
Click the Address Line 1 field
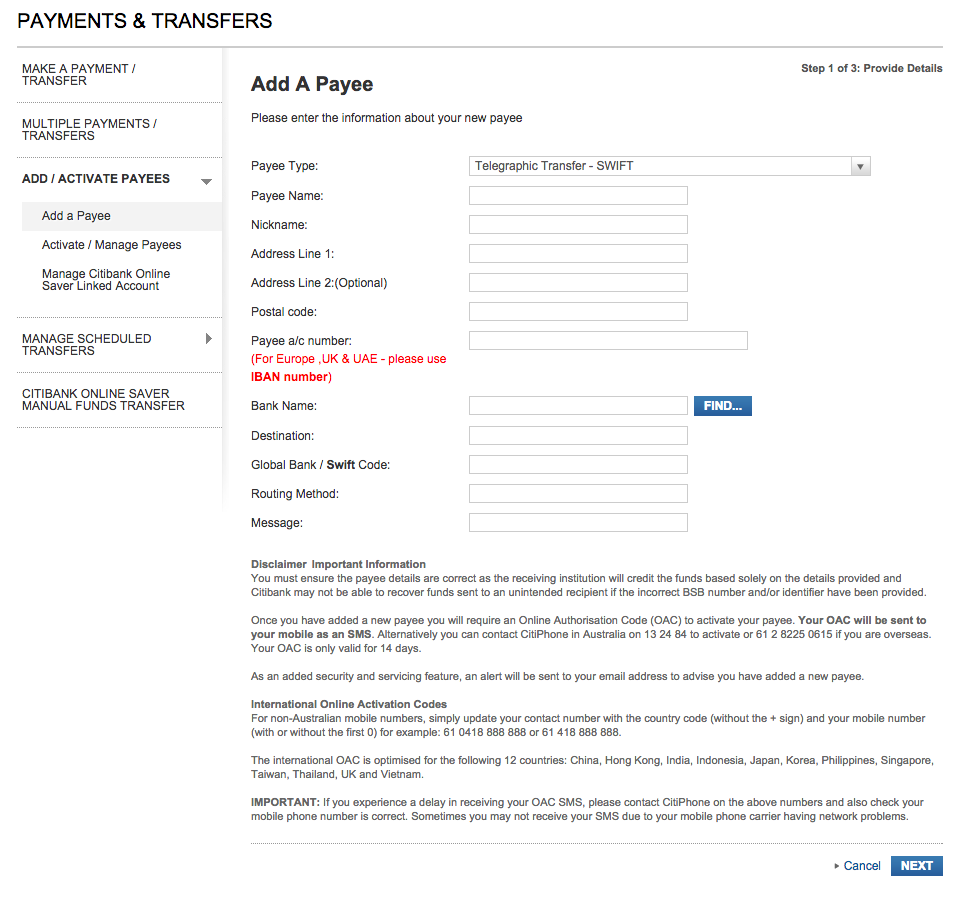click(578, 254)
